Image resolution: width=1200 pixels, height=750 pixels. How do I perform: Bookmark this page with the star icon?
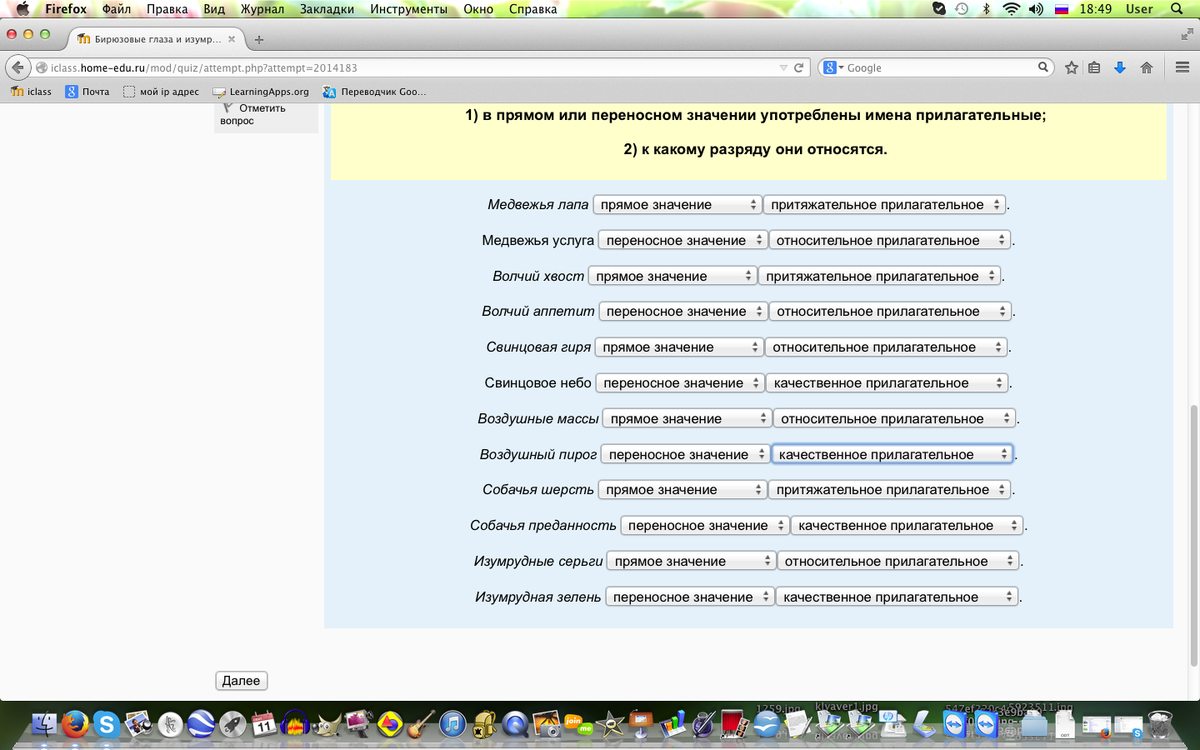pos(1071,68)
